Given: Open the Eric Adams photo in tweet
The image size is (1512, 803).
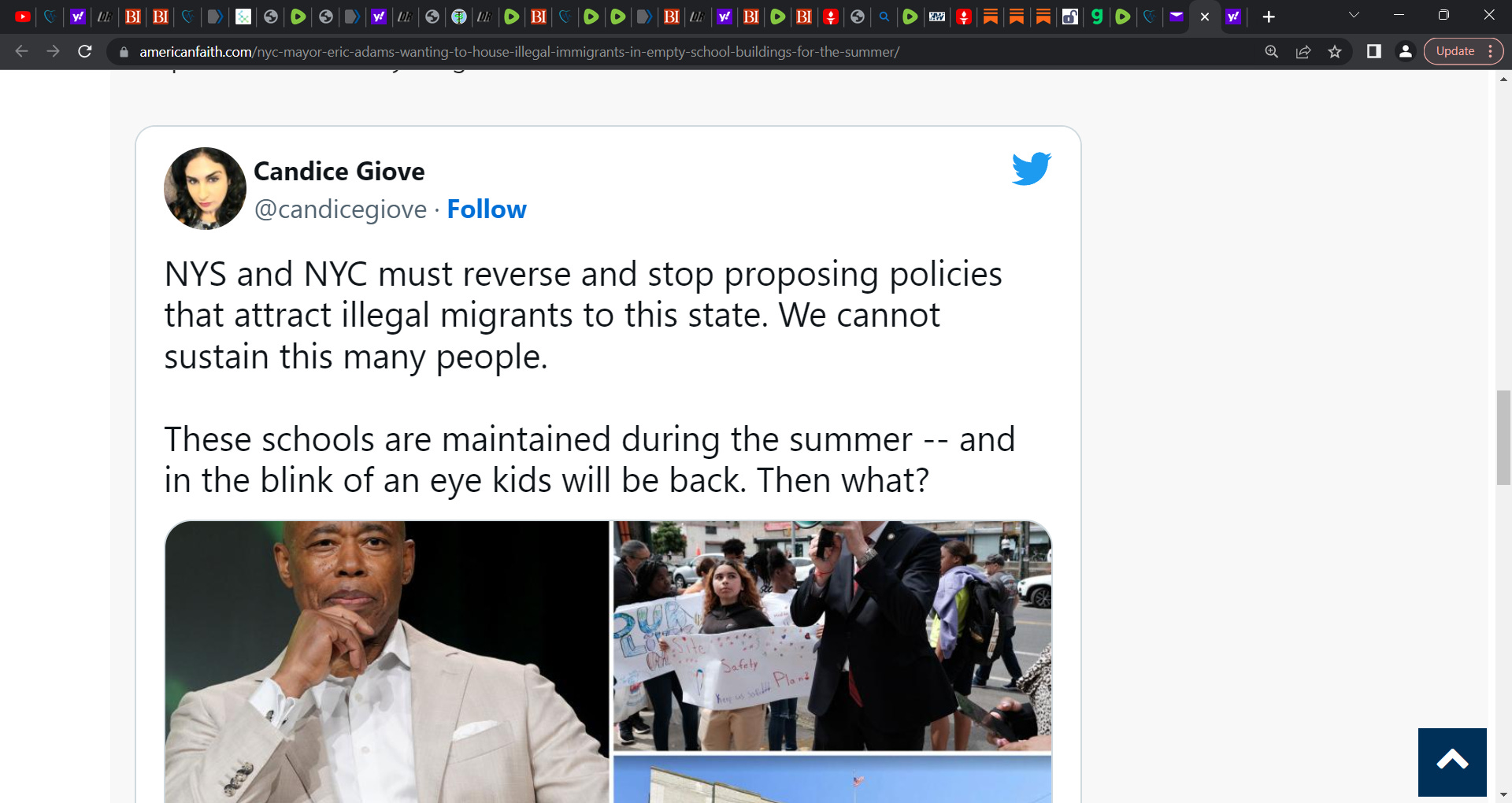Looking at the screenshot, I should pos(387,661).
